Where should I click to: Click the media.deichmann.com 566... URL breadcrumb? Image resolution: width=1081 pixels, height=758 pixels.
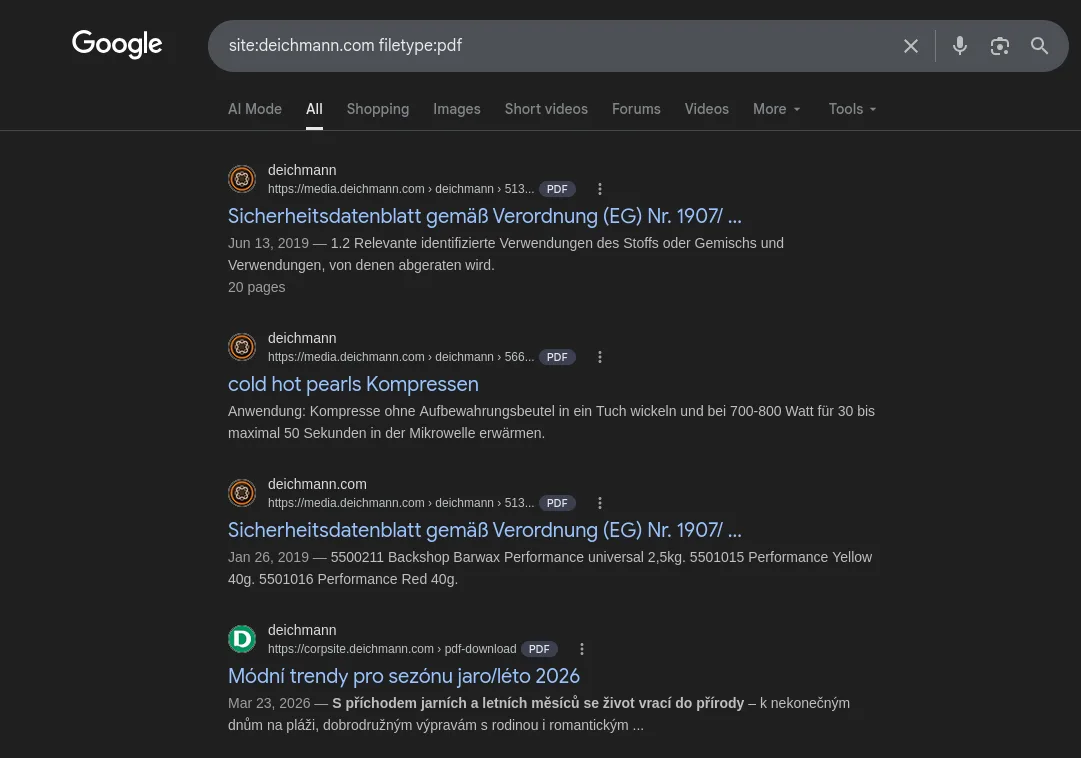point(401,357)
